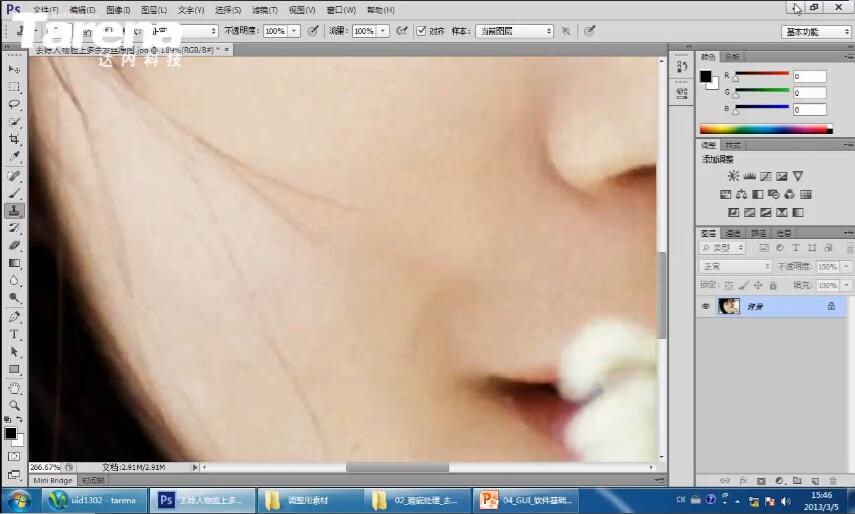Select the Path Selection tool

point(14,352)
